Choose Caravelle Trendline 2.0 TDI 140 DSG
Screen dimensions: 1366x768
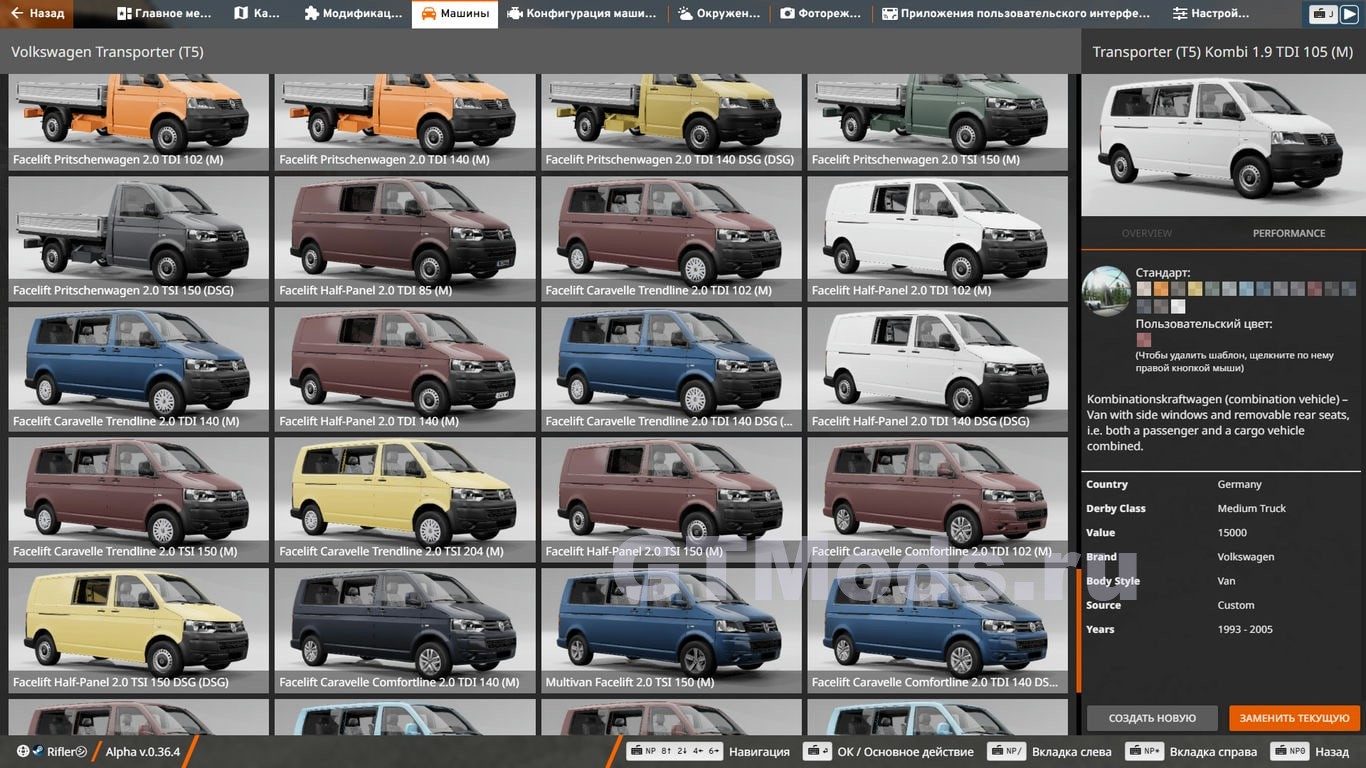tap(671, 369)
